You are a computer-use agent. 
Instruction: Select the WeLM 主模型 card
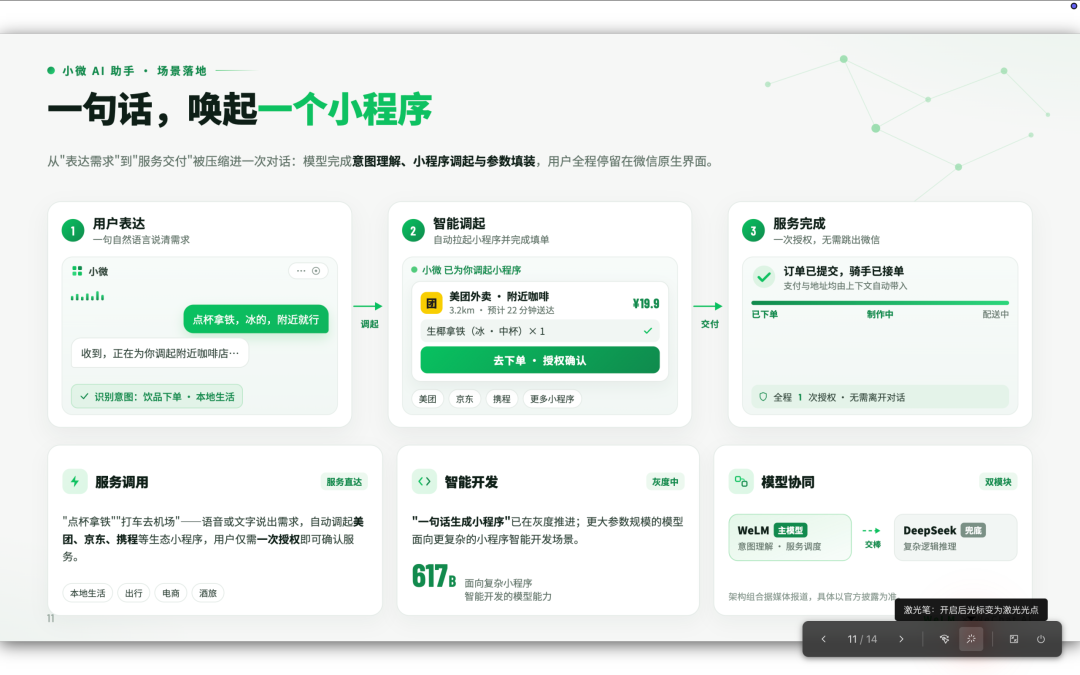click(790, 537)
